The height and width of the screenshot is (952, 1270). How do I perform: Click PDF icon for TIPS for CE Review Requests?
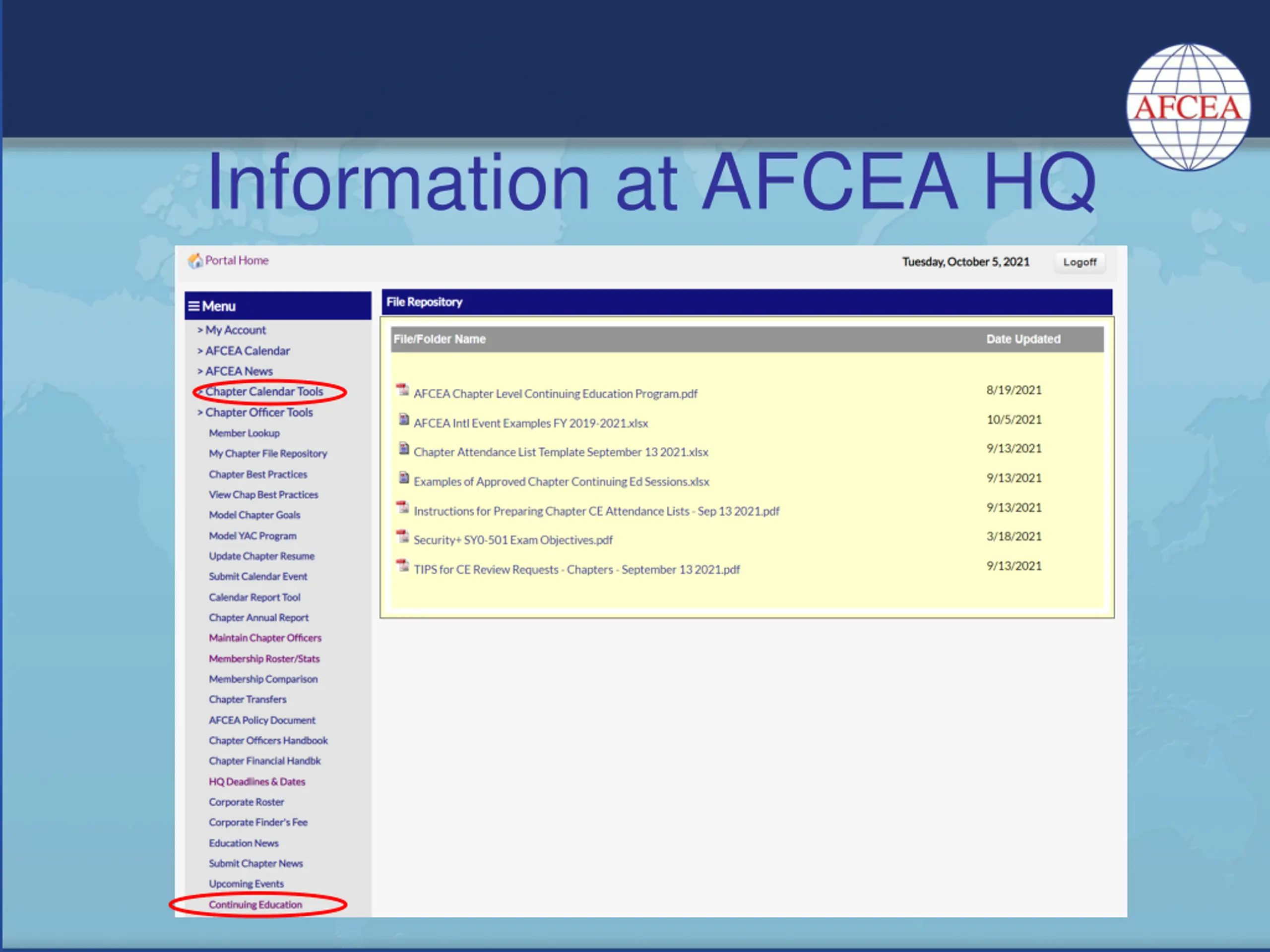click(x=403, y=566)
